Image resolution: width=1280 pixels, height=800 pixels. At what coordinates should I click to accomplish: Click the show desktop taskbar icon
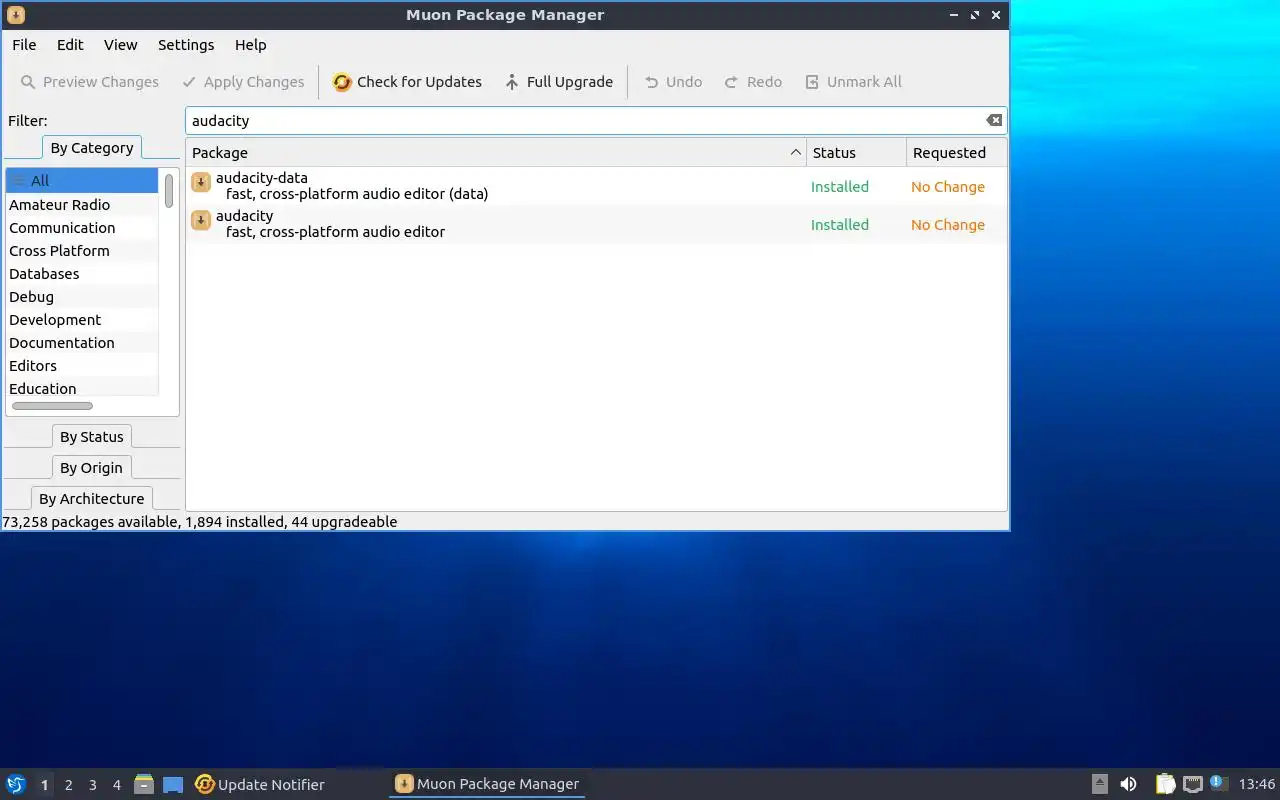173,785
